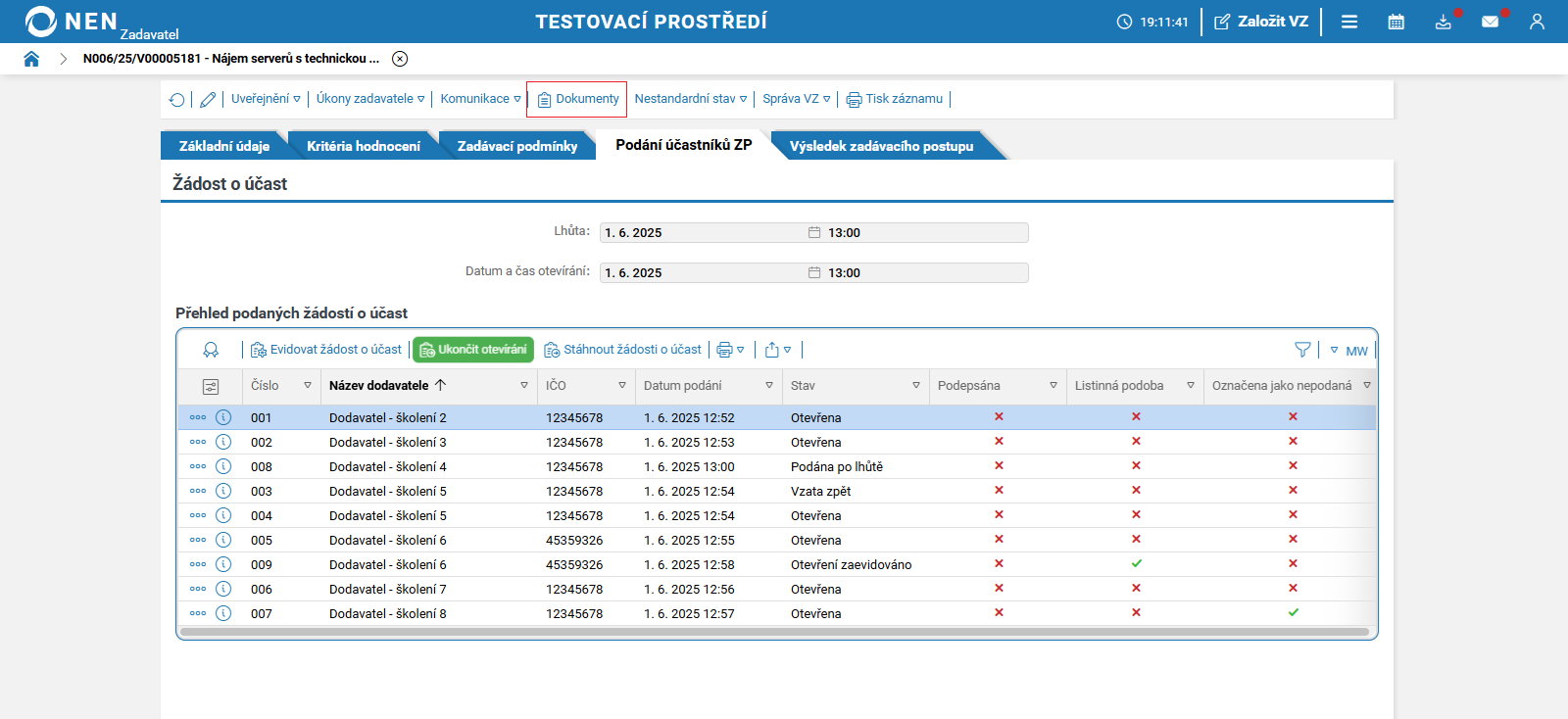Select row Dodavatel - školení 4
This screenshot has width=1568, height=719.
click(776, 466)
